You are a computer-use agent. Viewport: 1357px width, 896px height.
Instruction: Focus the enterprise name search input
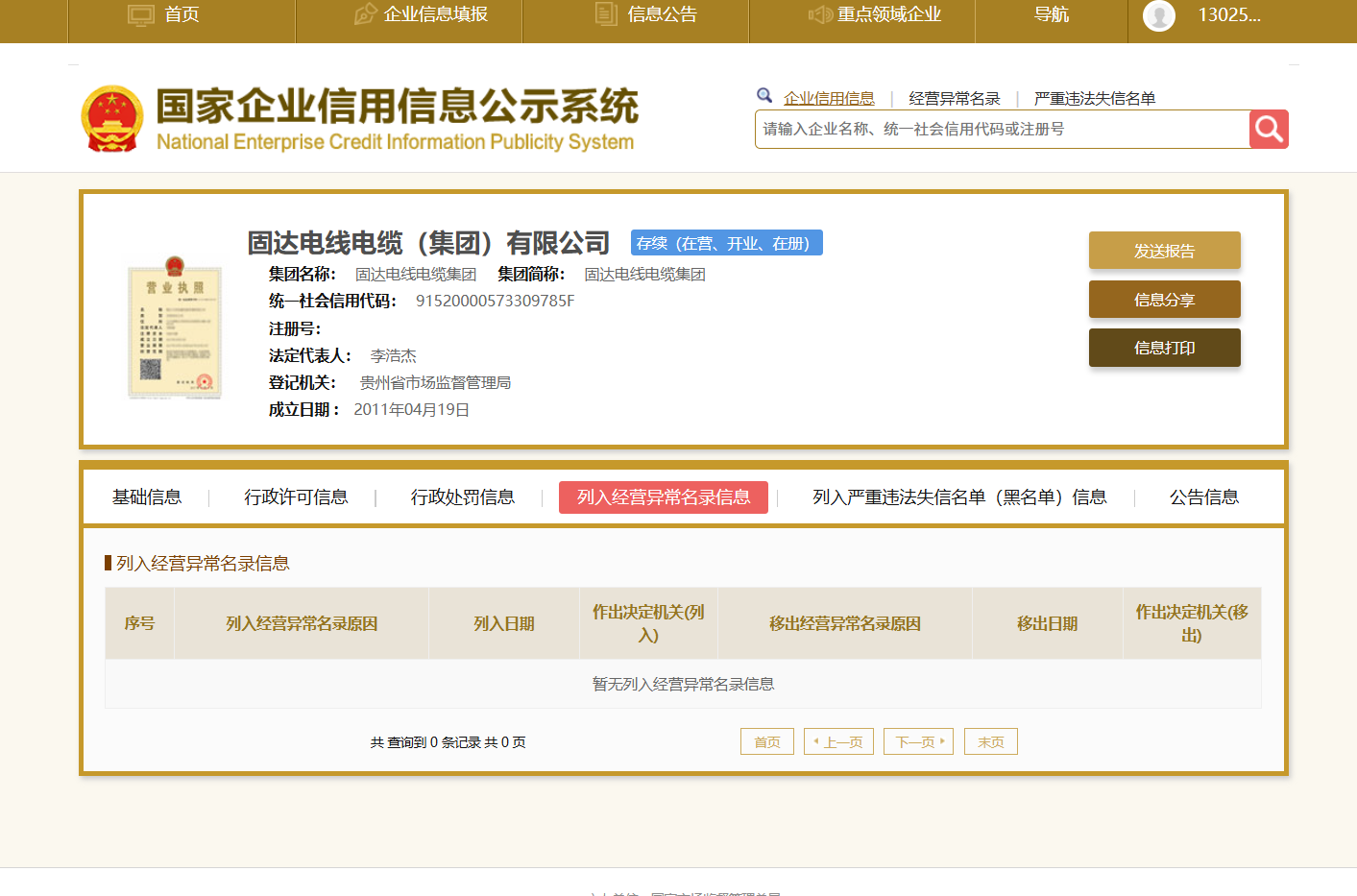coord(1002,129)
